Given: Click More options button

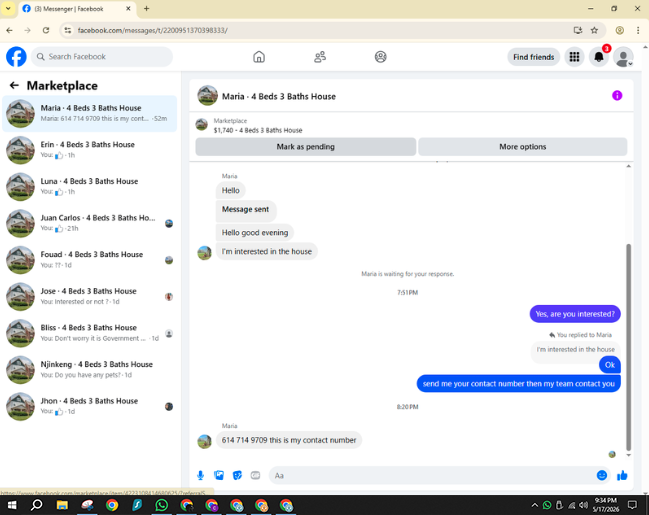Looking at the screenshot, I should 522,147.
